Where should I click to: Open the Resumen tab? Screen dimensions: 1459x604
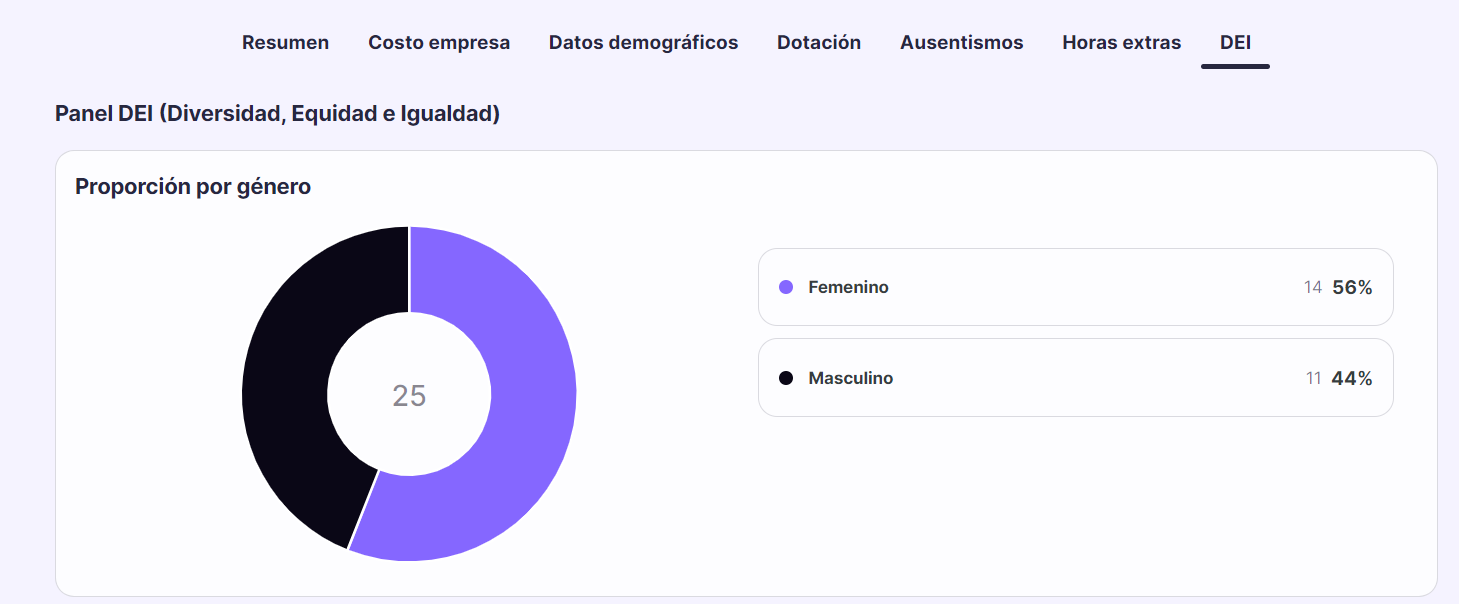[x=285, y=43]
